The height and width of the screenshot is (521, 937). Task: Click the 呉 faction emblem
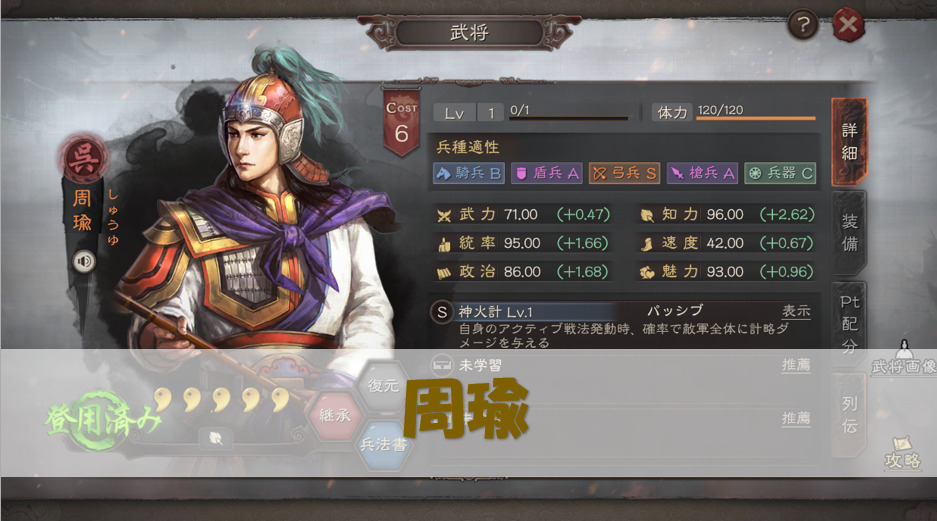[84, 158]
